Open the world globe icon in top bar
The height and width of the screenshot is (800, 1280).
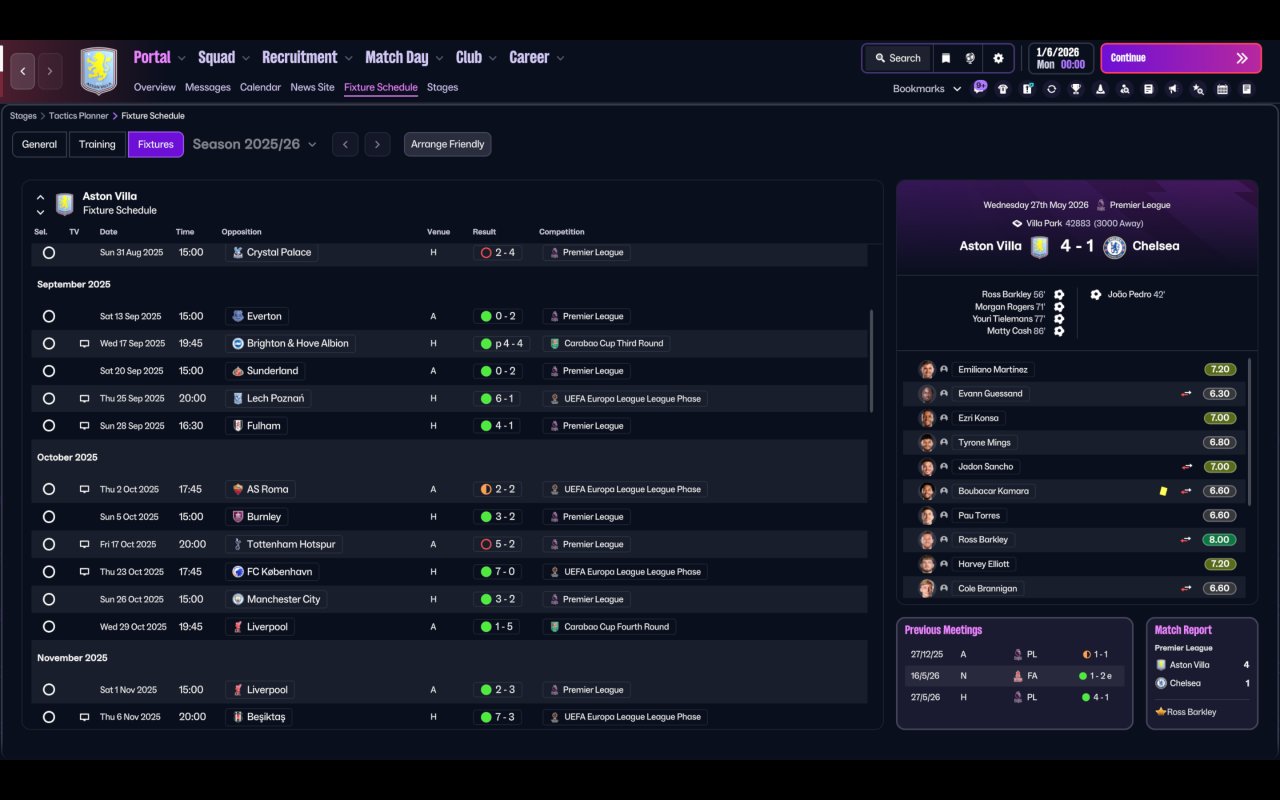point(970,58)
